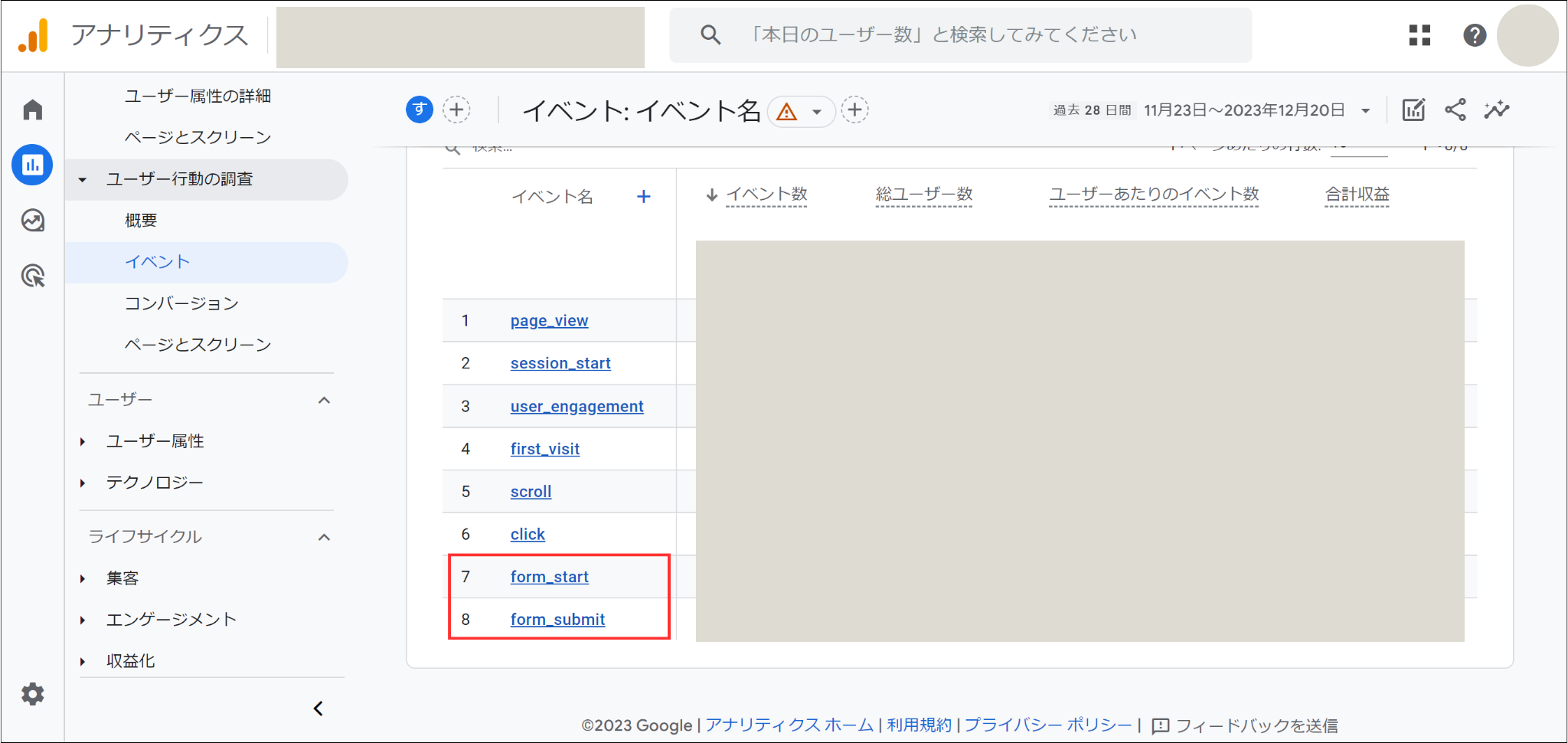Expand the 収益化 tree item

point(83,661)
